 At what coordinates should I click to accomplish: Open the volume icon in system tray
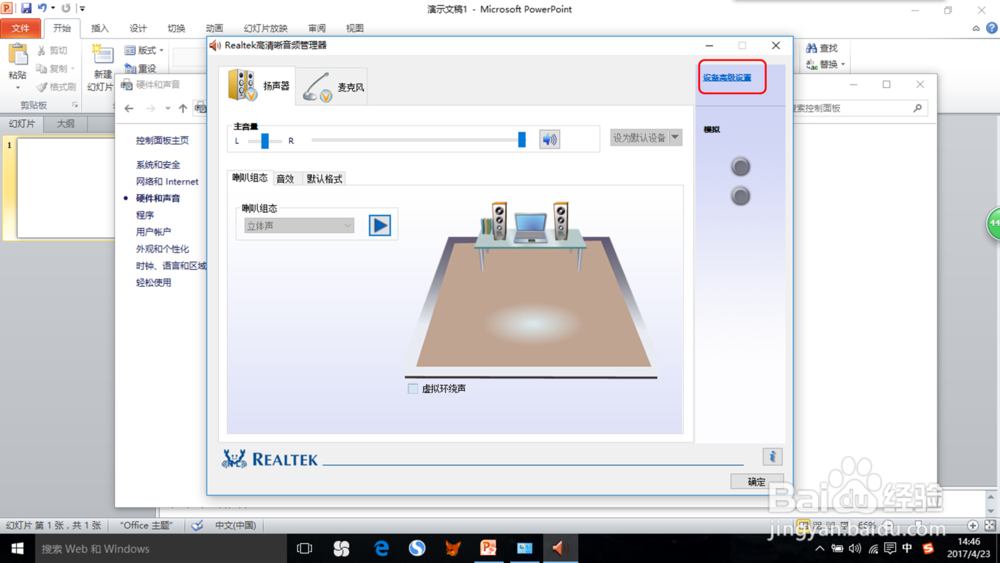point(855,548)
